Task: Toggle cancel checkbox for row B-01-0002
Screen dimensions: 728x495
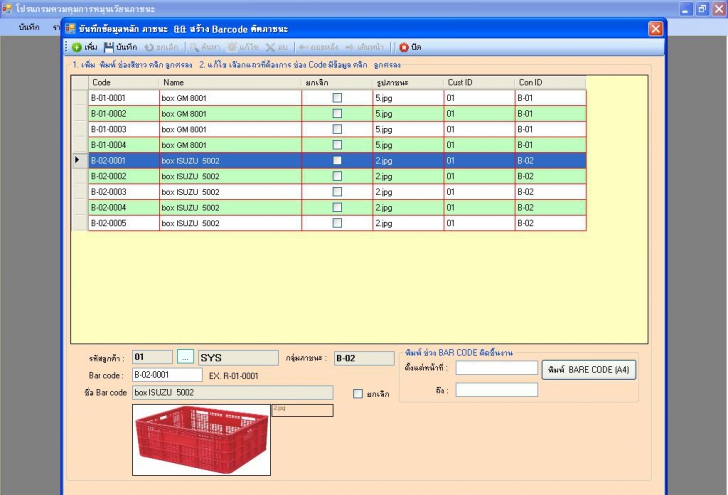Action: coord(337,114)
